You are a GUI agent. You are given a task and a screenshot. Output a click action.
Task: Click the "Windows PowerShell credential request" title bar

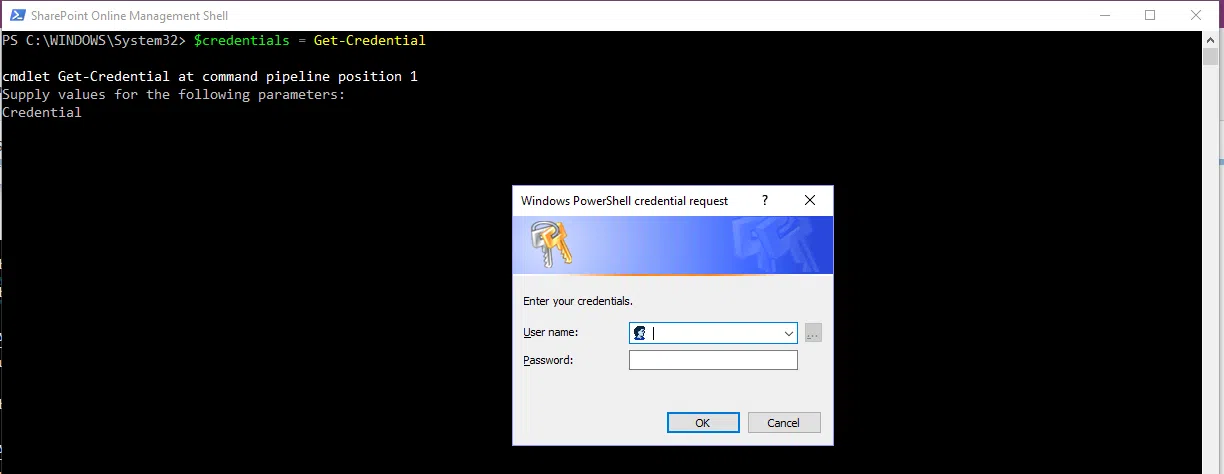(x=624, y=201)
